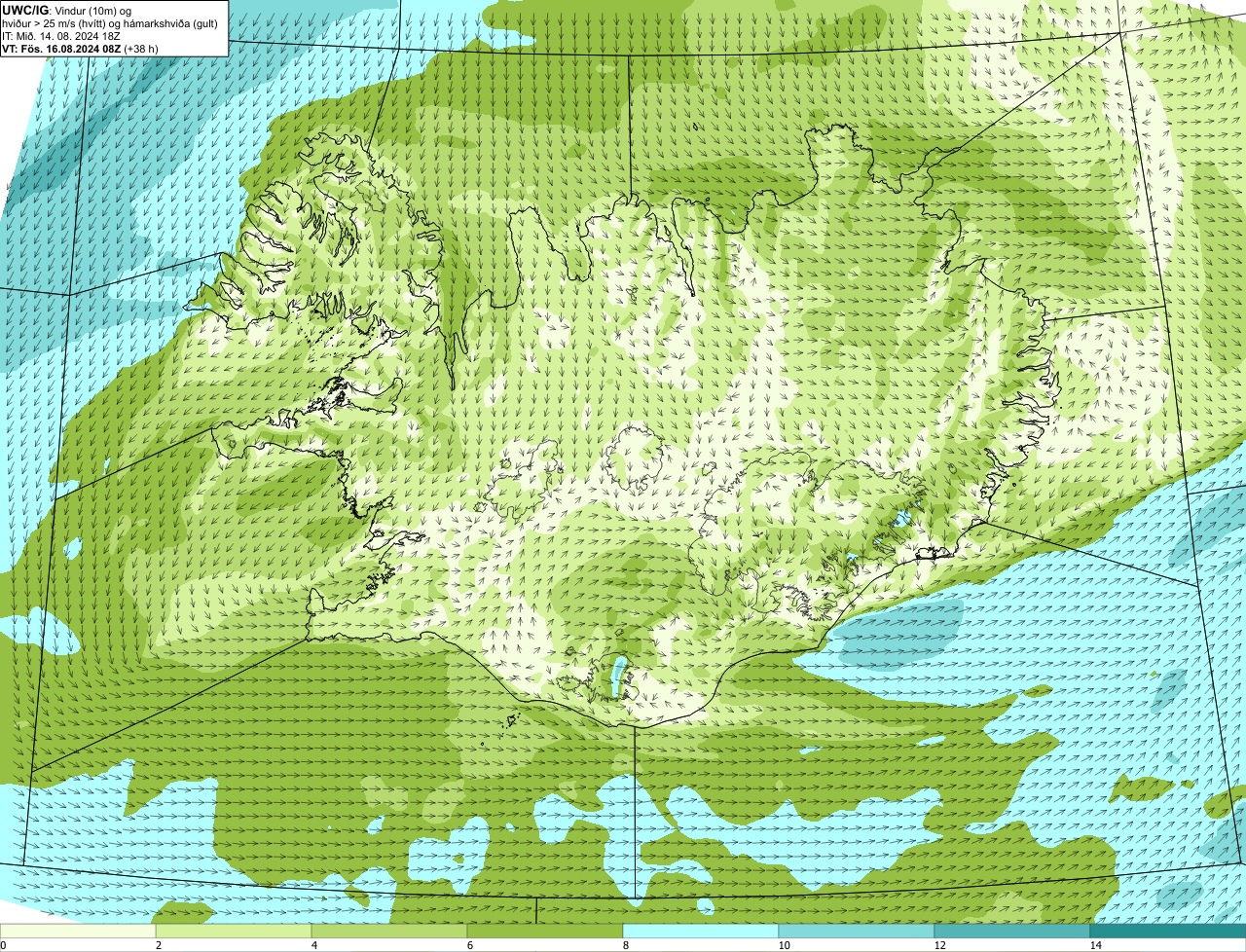Screen dimensions: 1246x952
Task: Click the "VT: Fös. 16.08.2024 08Z (+38 h)" line
Action: tap(81, 48)
